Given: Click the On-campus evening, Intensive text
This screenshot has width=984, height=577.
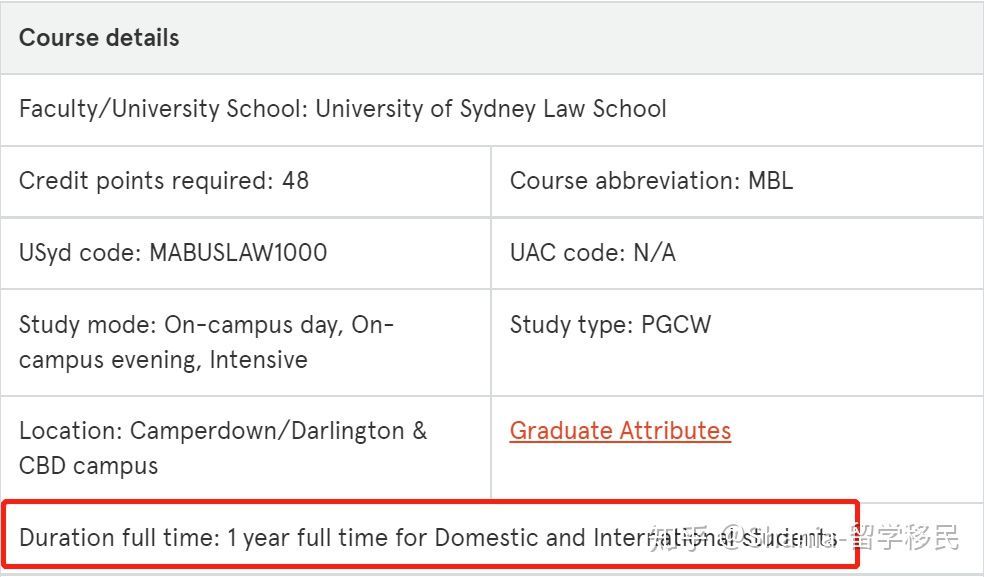Looking at the screenshot, I should click(163, 360).
